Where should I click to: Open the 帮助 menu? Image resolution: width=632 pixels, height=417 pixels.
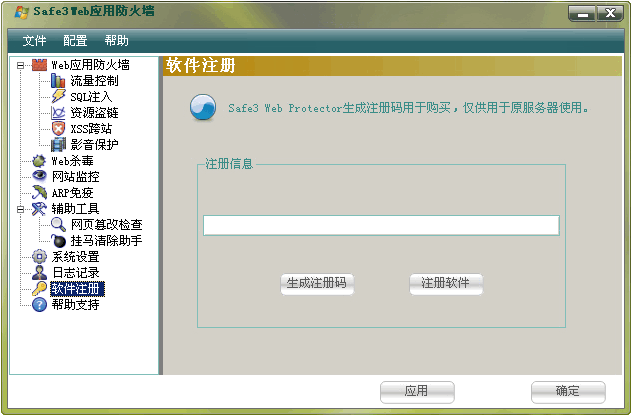[116, 41]
